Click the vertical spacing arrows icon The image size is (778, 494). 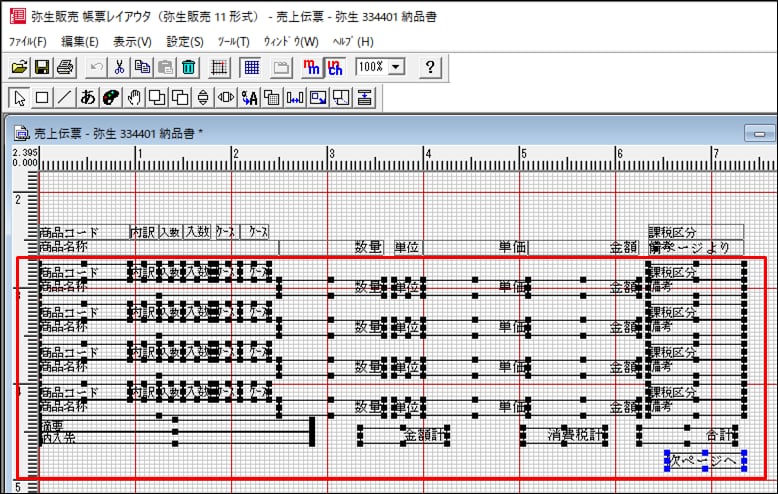click(203, 98)
